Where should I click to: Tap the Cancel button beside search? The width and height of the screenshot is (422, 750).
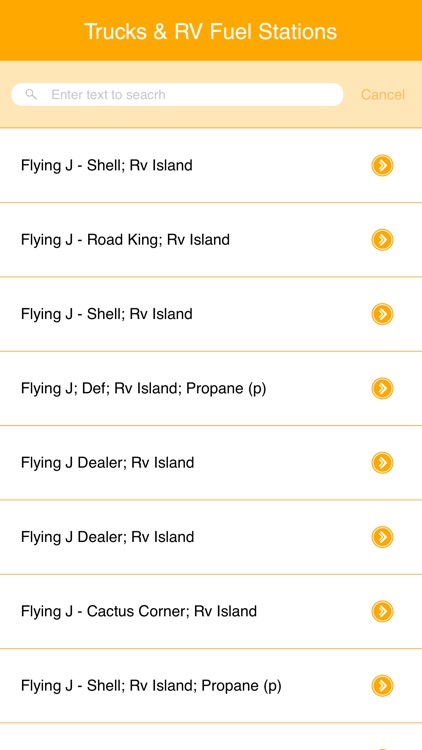383,95
